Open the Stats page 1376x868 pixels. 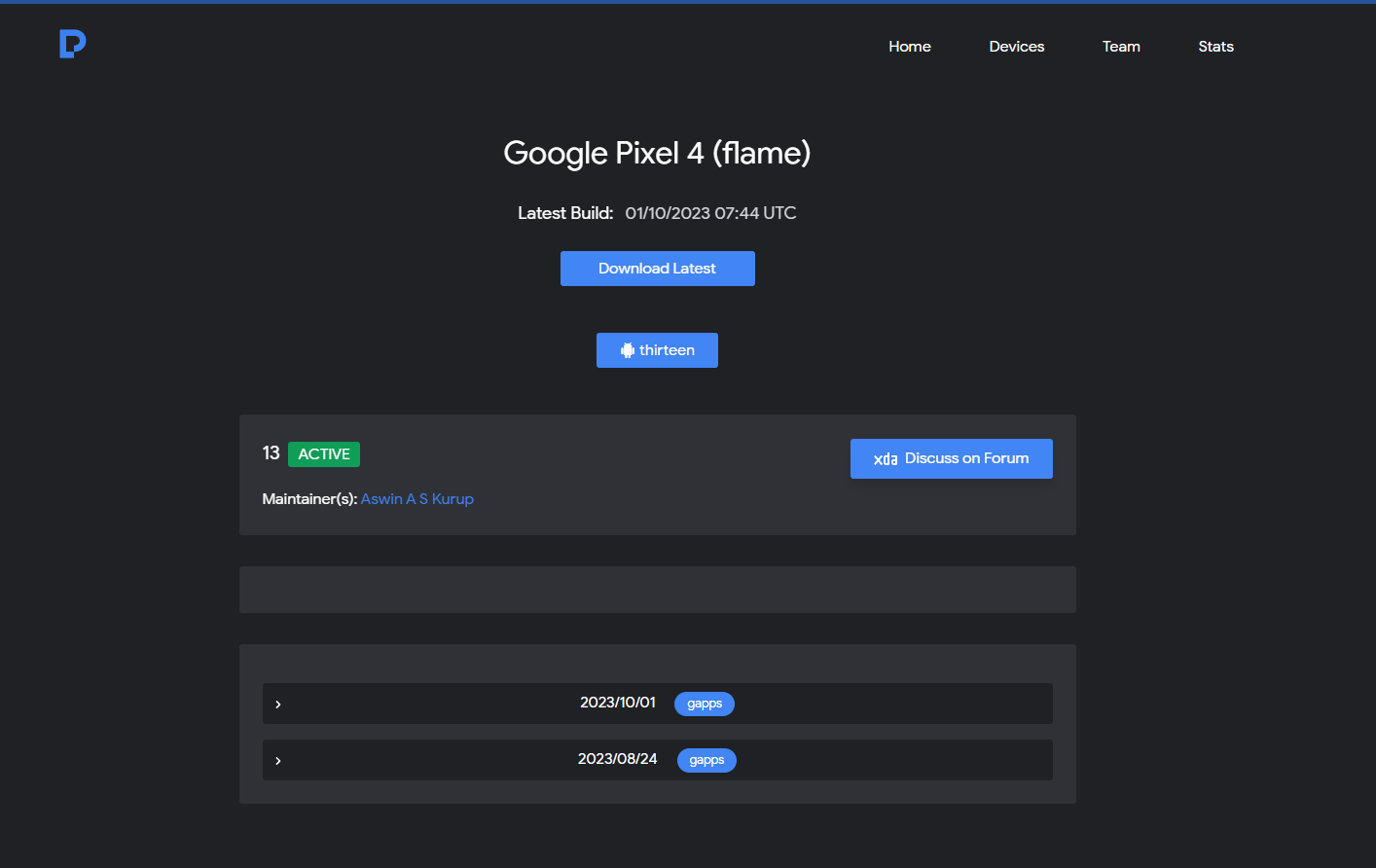tap(1216, 47)
